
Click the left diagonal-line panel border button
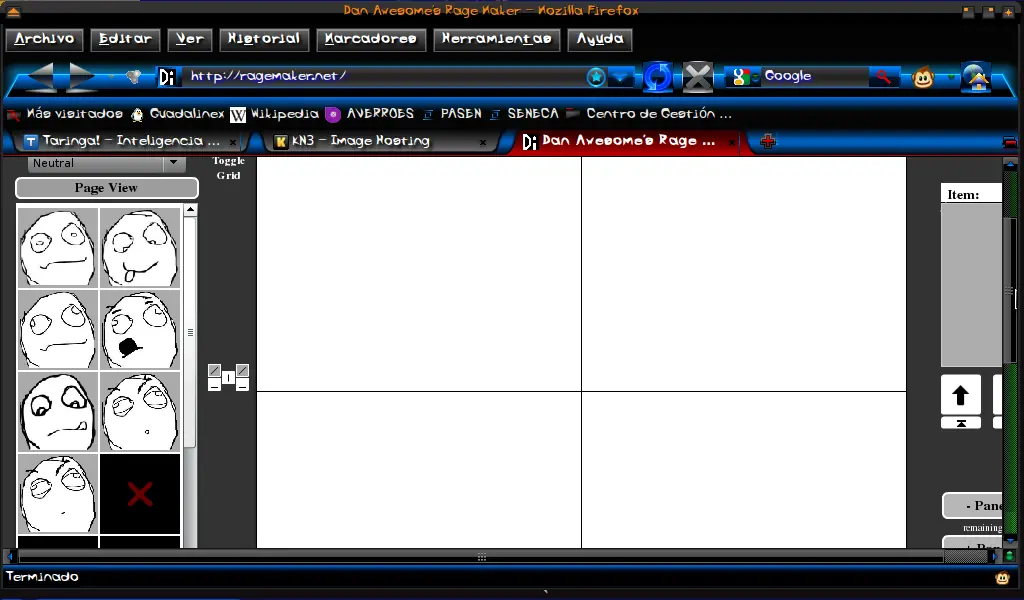click(214, 371)
